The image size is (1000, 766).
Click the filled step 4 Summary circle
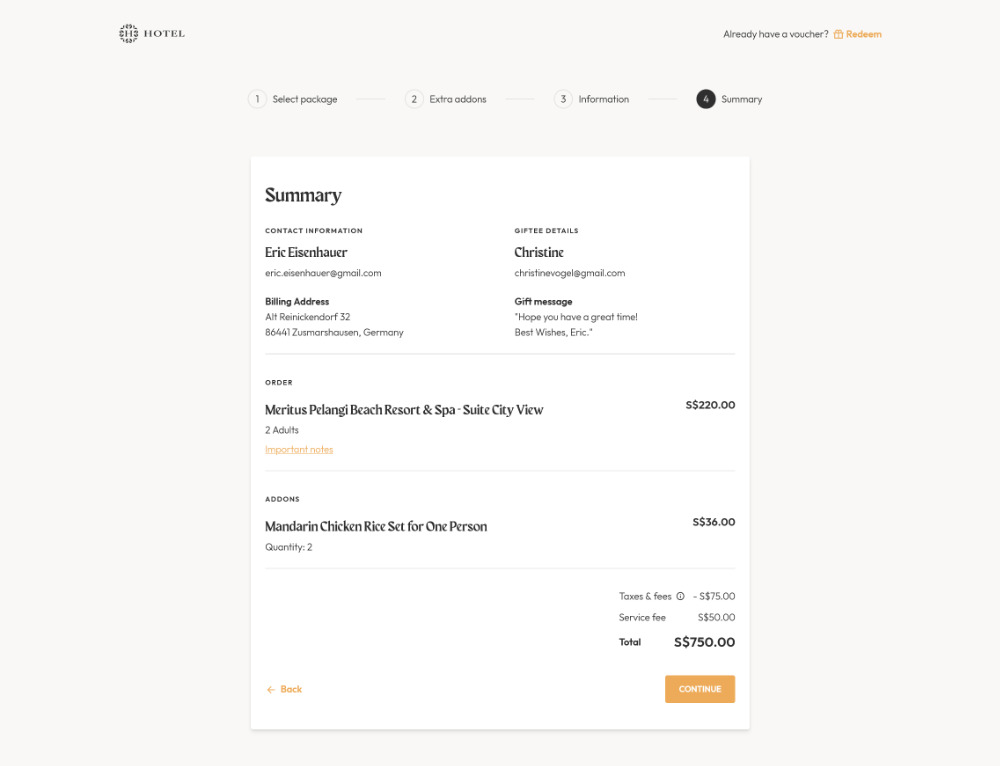click(705, 99)
